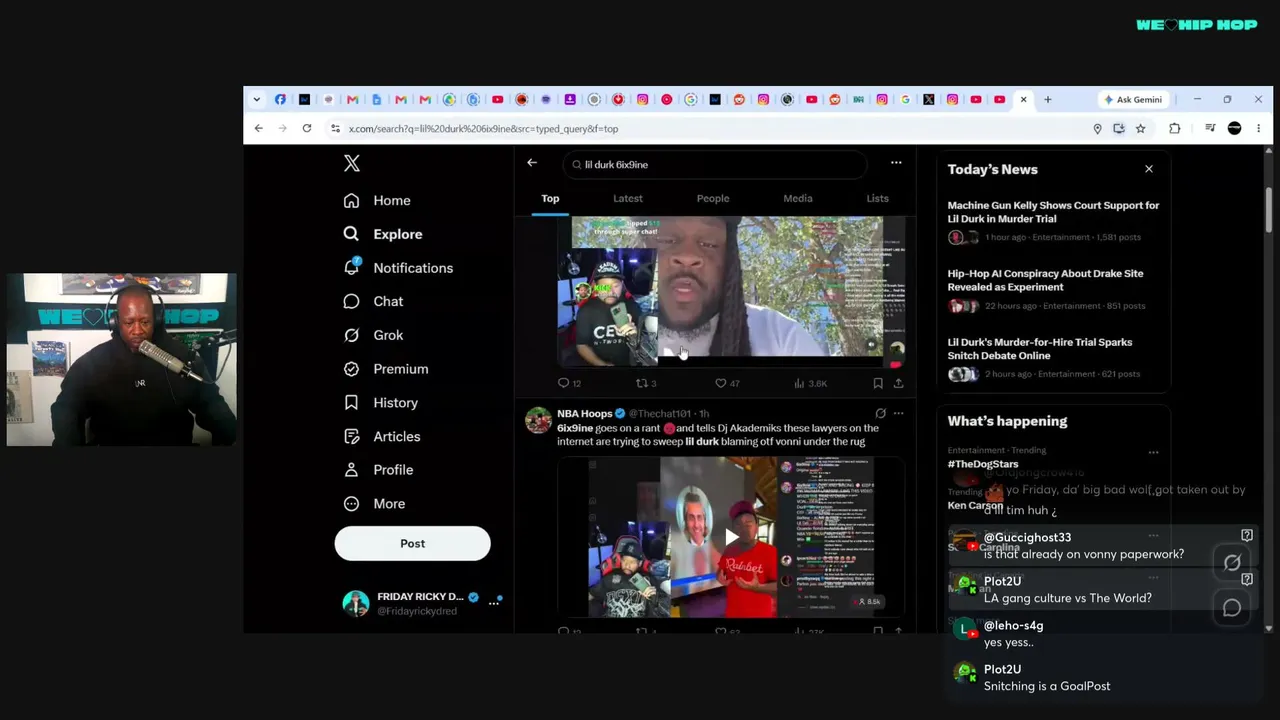Screen dimensions: 1280x720
Task: Open Notifications in the sidebar
Action: coord(398,268)
